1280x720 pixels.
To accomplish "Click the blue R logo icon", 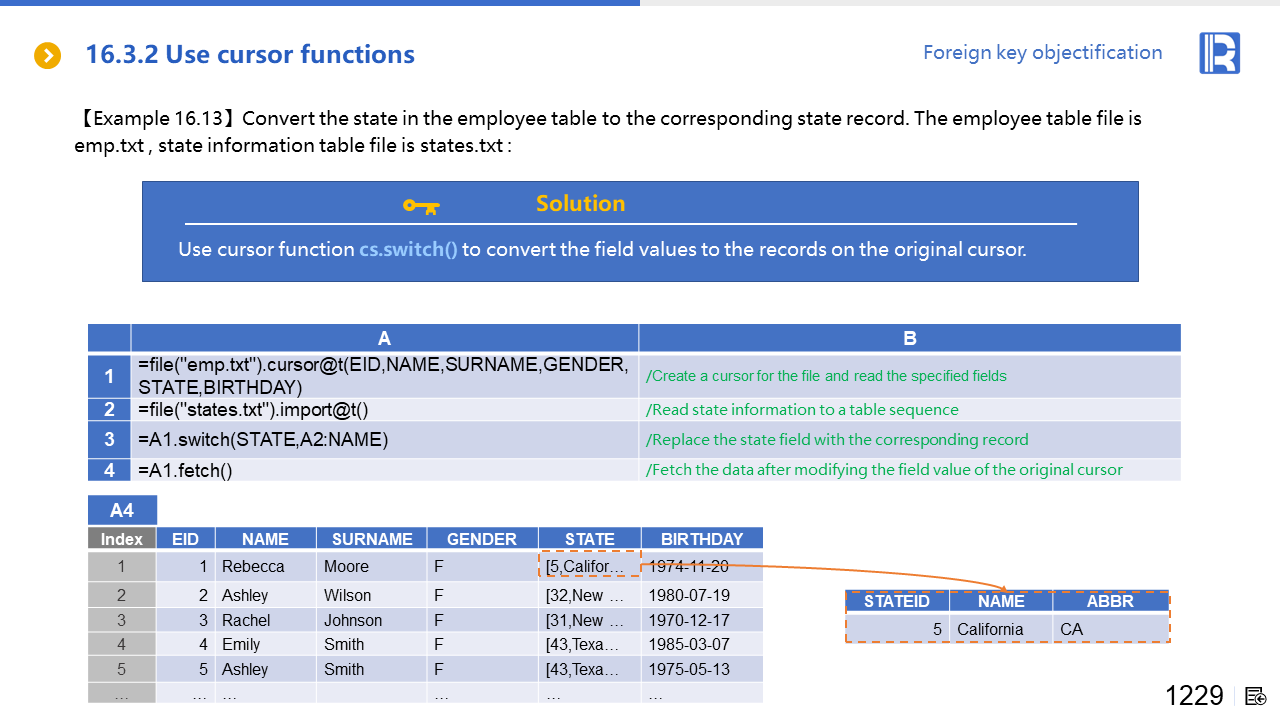I will click(x=1219, y=53).
